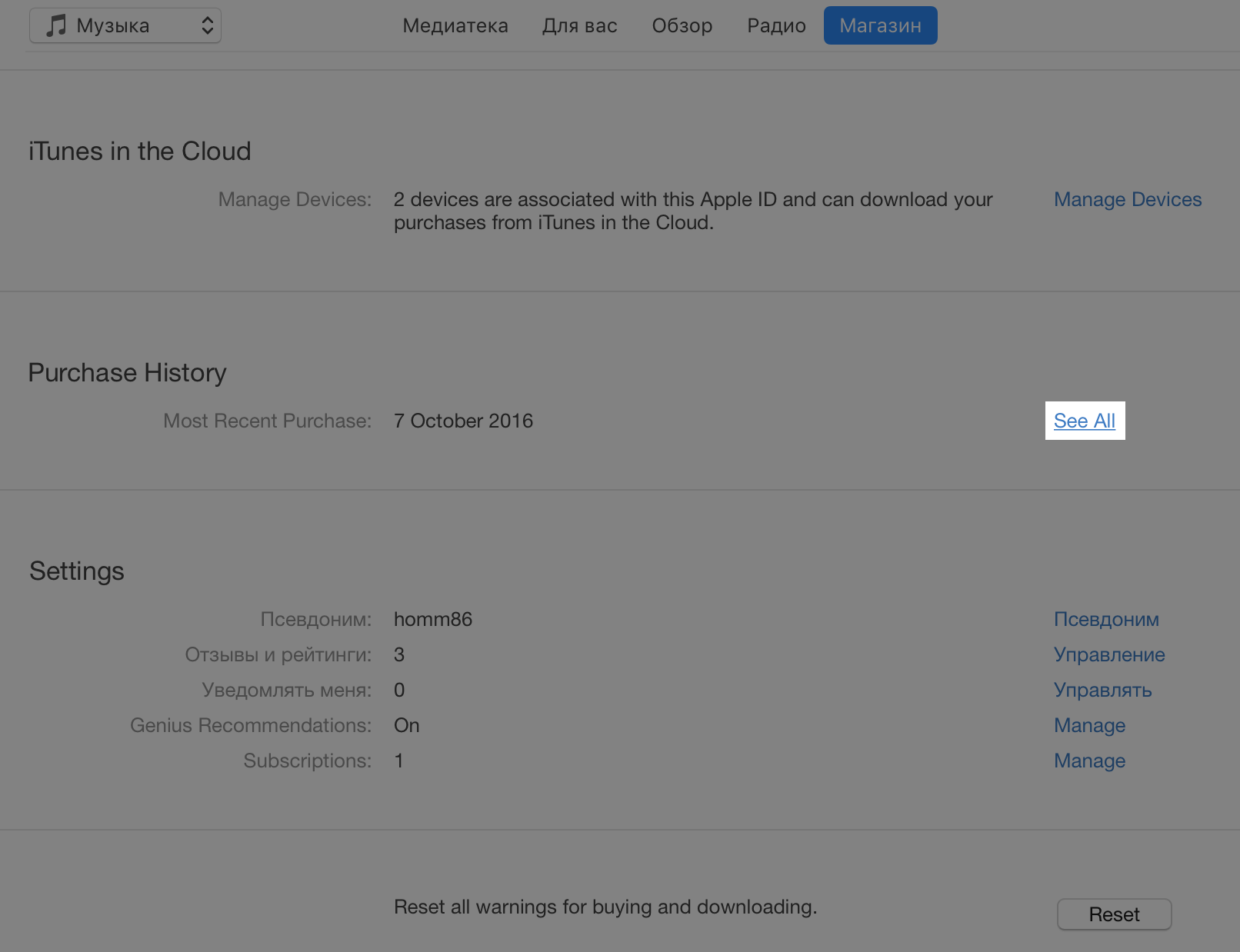The image size is (1240, 952).
Task: Select the date 7 October 2016
Action: [x=463, y=421]
